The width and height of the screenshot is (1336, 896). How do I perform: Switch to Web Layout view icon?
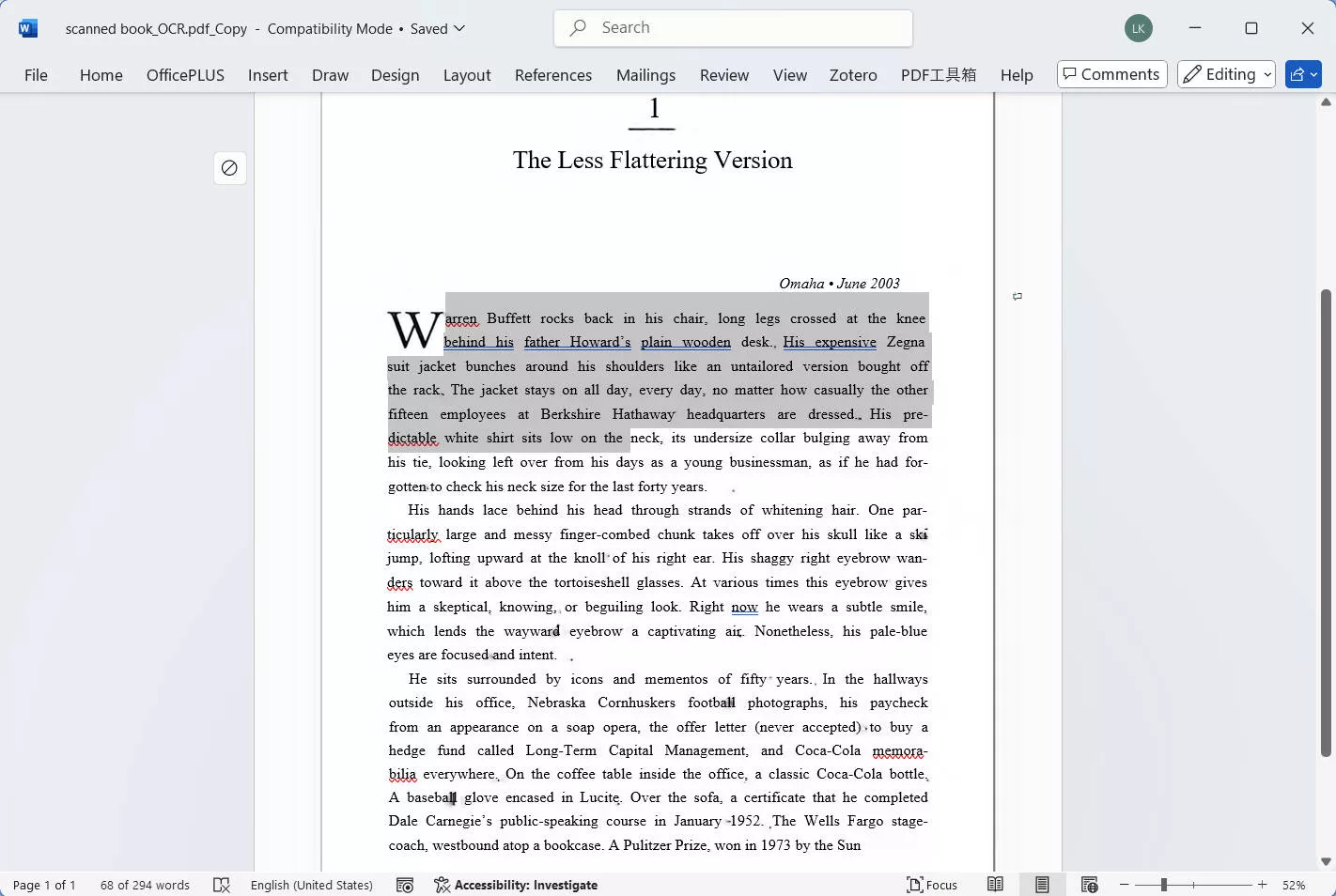pyautogui.click(x=1090, y=884)
